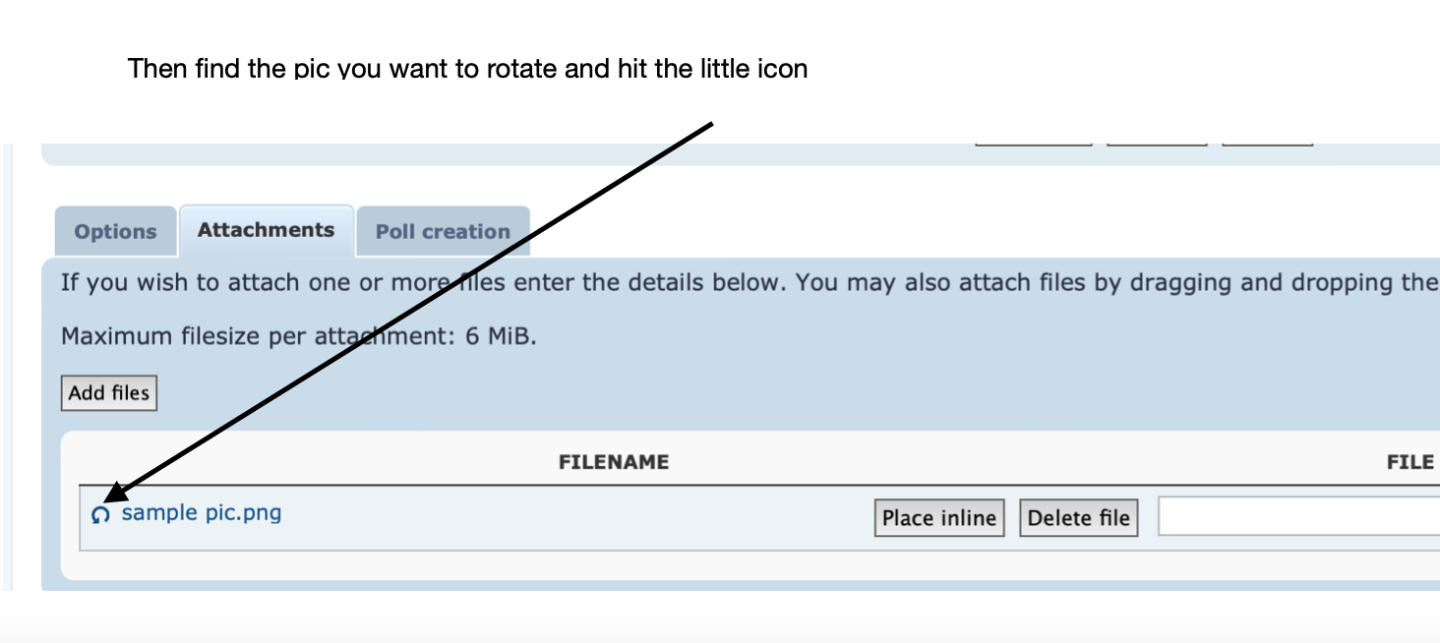
Task: Open the Poll creation tab
Action: pyautogui.click(x=443, y=231)
